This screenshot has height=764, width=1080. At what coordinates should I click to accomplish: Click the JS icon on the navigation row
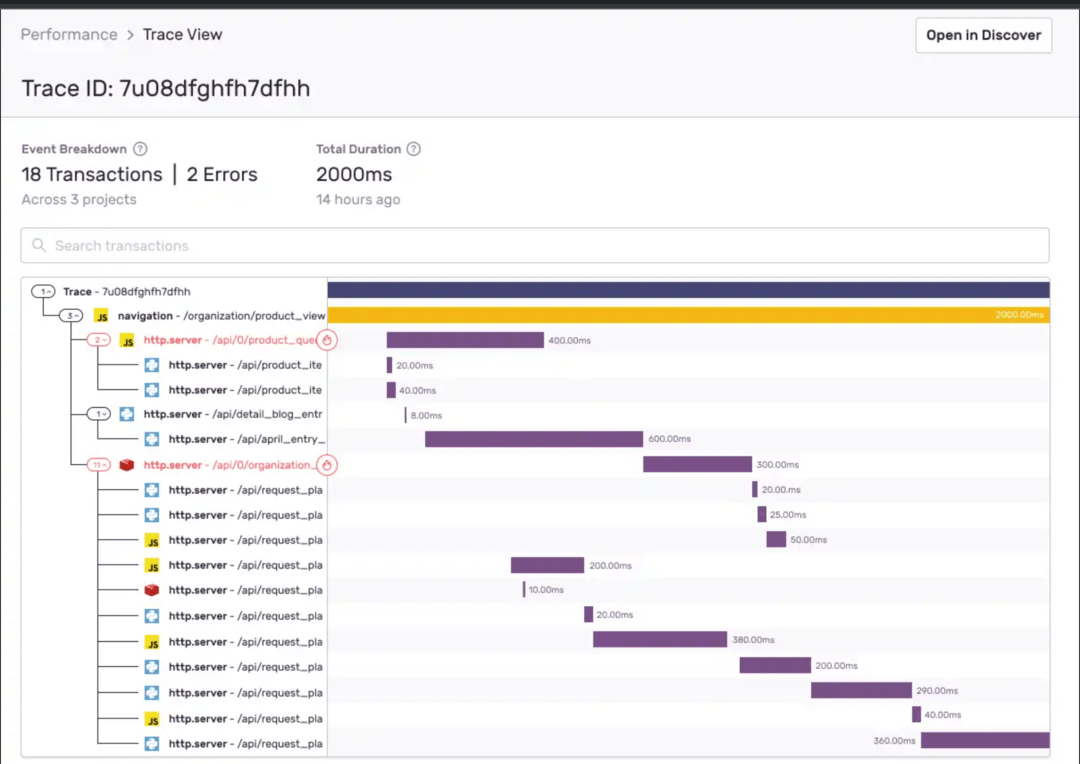[102, 316]
